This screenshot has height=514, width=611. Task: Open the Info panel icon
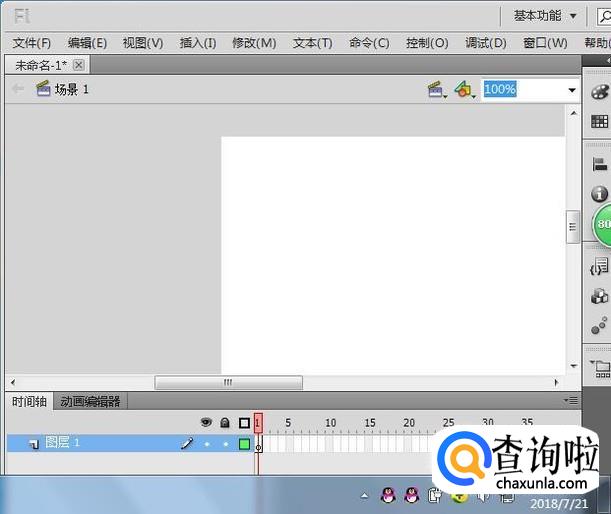pos(600,194)
